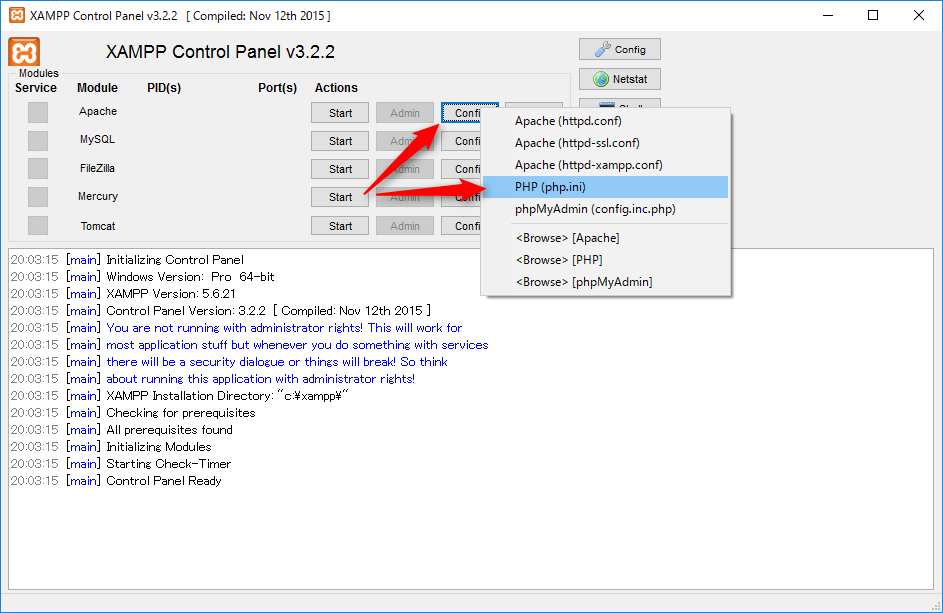The width and height of the screenshot is (943, 613).
Task: Select Apache (httpd.conf) menu entry
Action: pyautogui.click(x=606, y=121)
